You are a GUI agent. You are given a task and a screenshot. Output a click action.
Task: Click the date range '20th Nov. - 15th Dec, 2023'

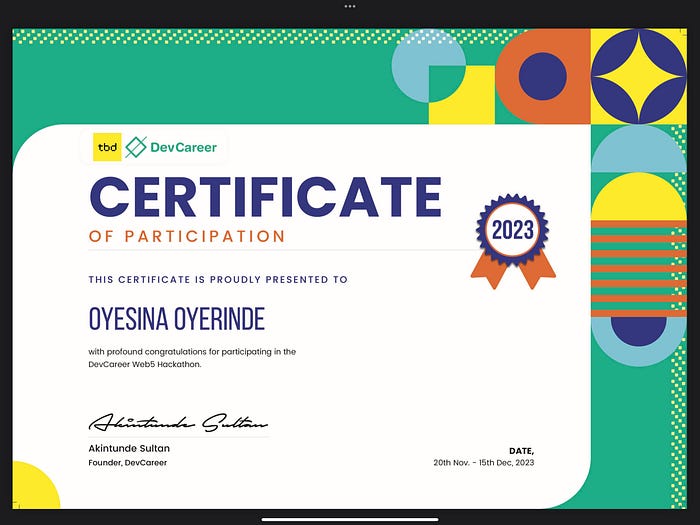pyautogui.click(x=483, y=462)
